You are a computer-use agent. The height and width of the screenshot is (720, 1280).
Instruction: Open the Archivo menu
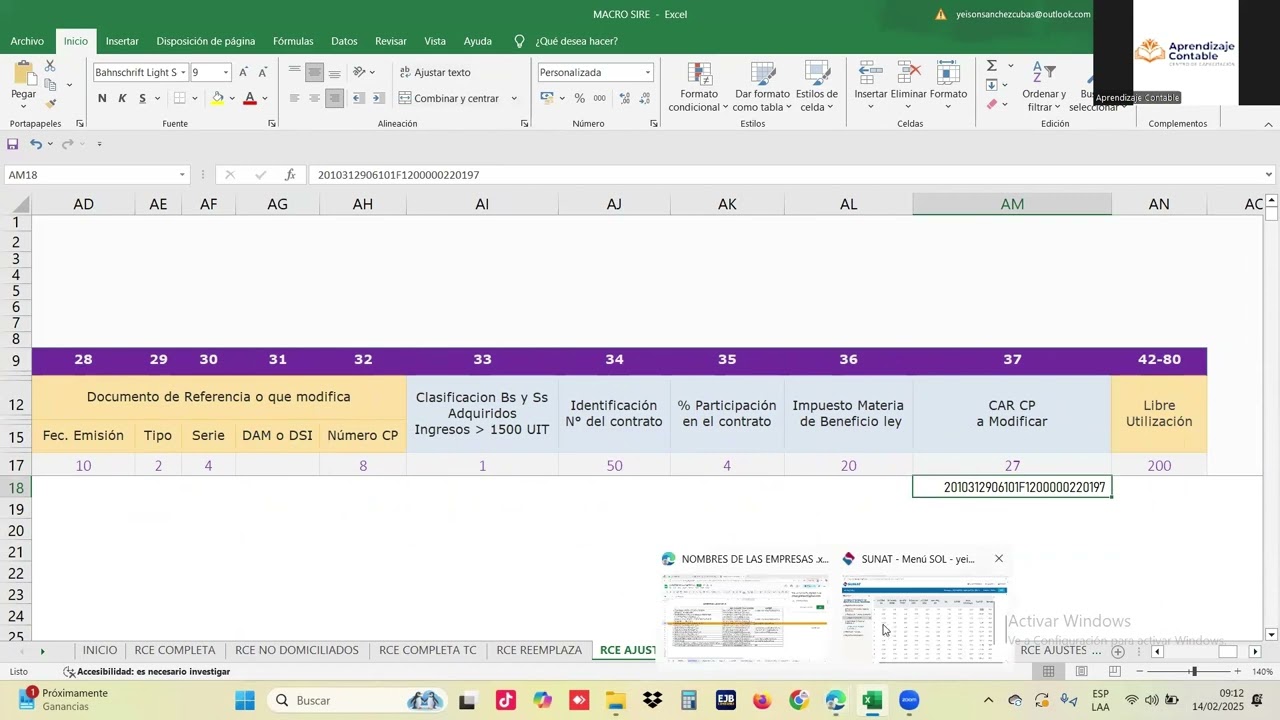coord(27,41)
